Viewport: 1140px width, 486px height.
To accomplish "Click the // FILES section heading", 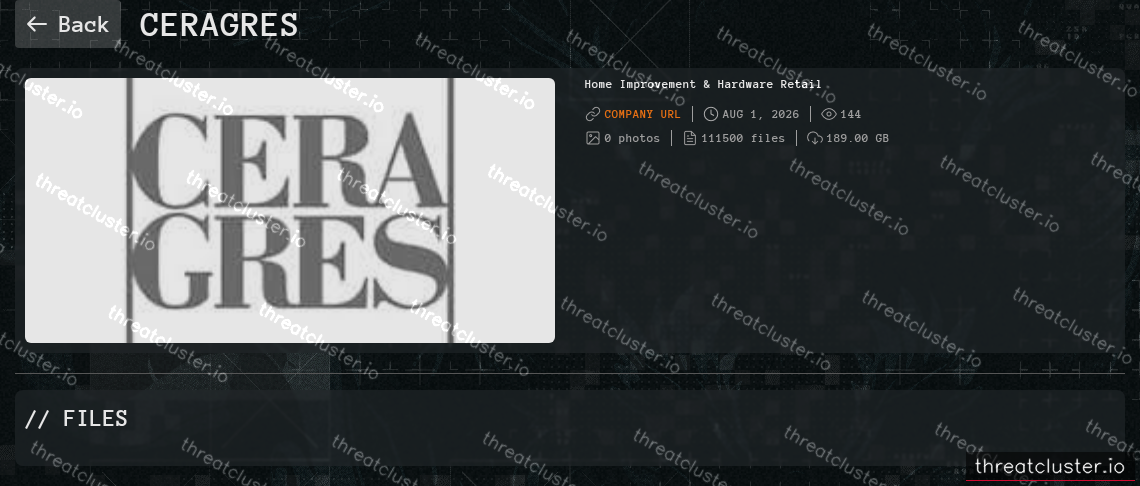I will (x=76, y=418).
